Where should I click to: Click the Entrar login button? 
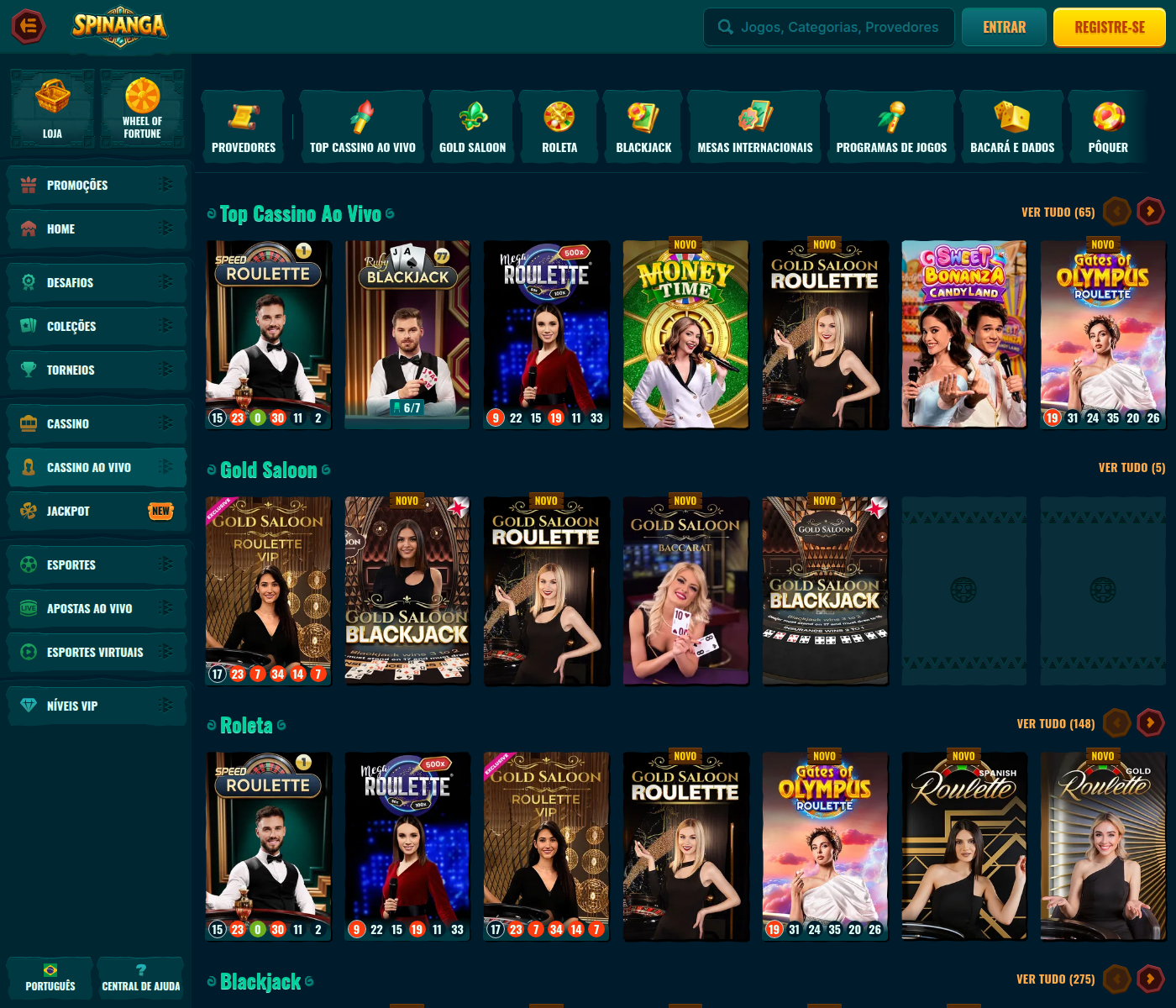[x=1005, y=27]
